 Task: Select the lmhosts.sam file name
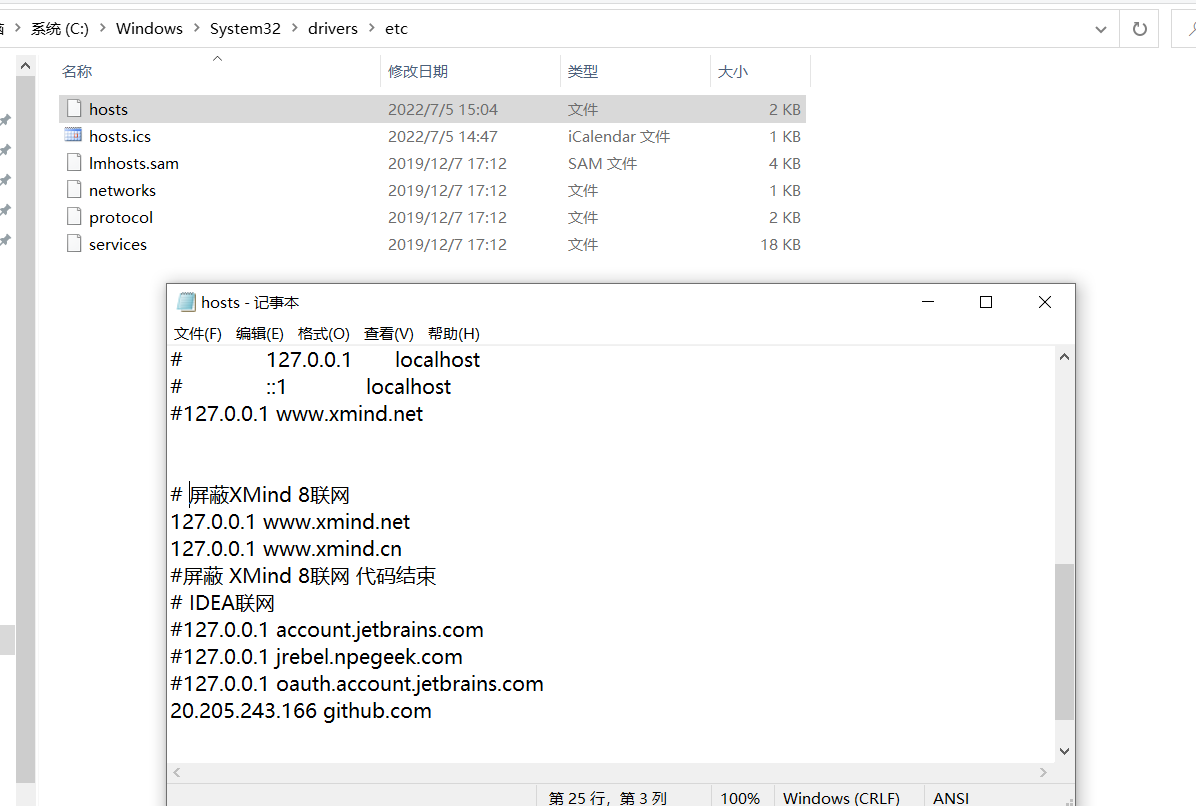[x=133, y=163]
